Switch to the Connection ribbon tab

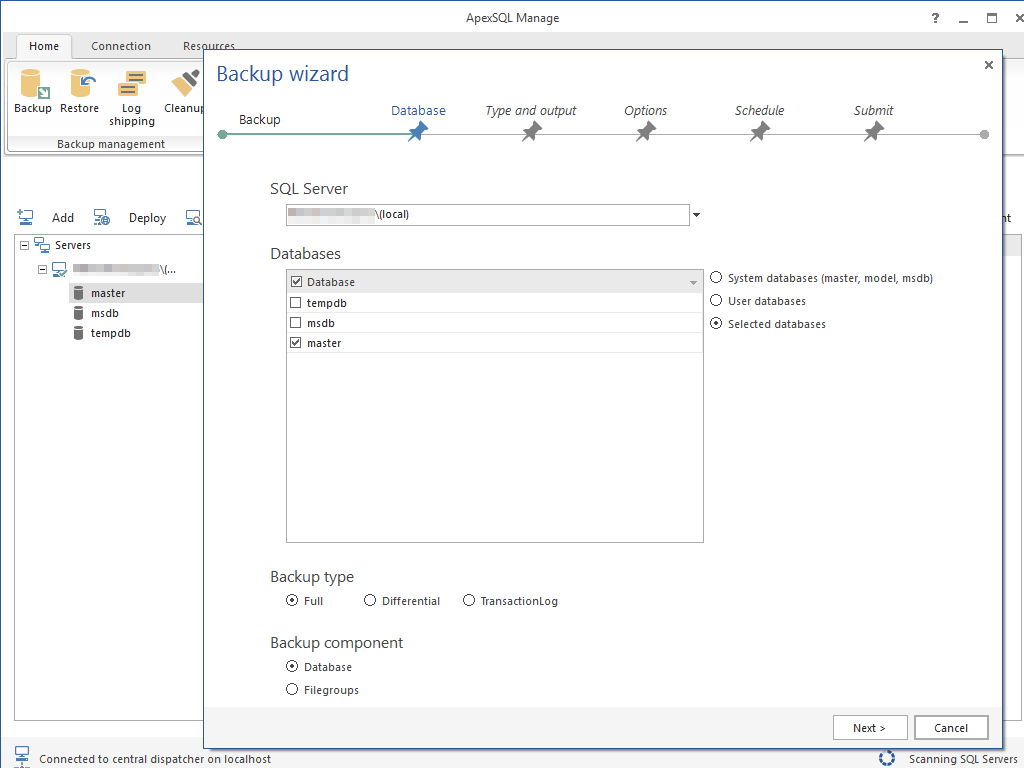click(x=121, y=46)
